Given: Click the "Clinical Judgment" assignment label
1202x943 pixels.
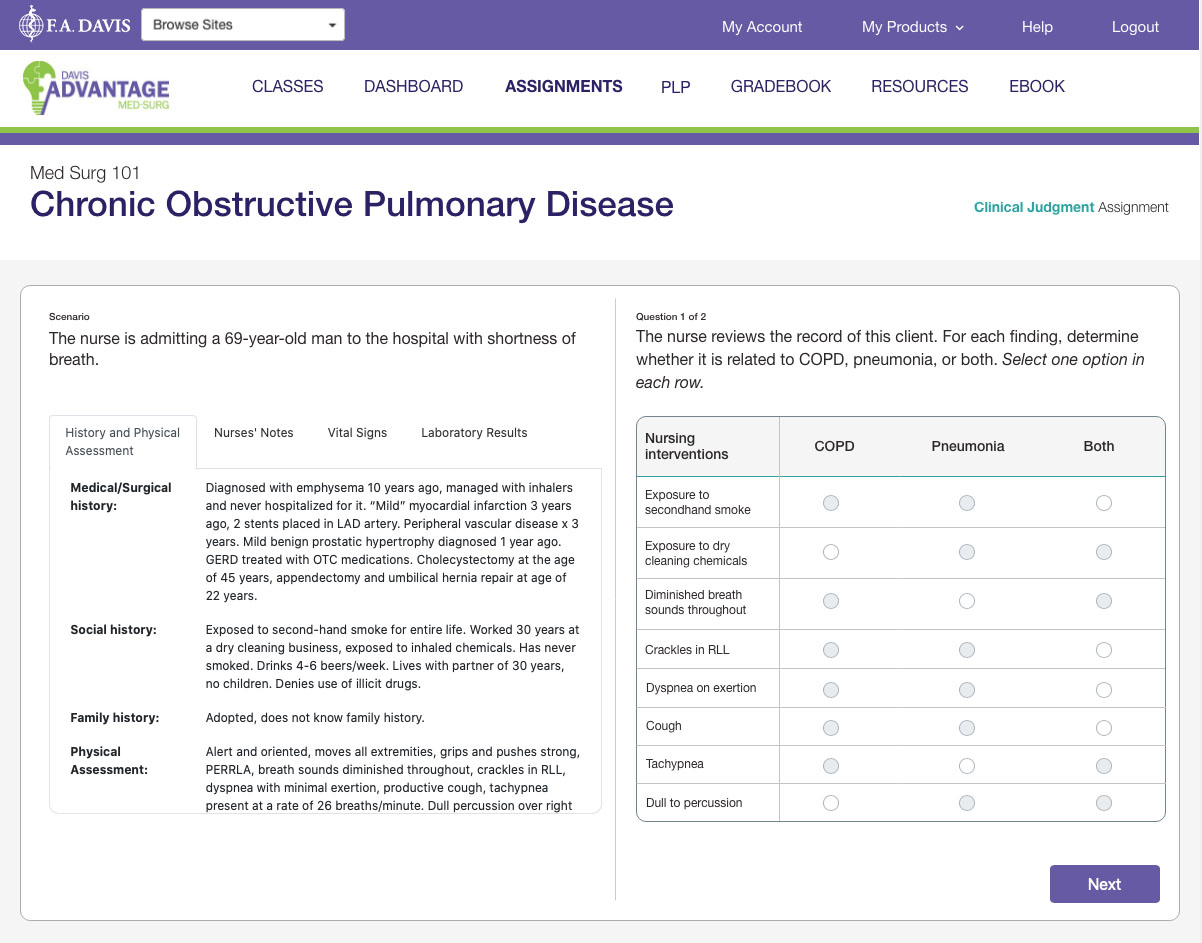Looking at the screenshot, I should coord(1034,207).
